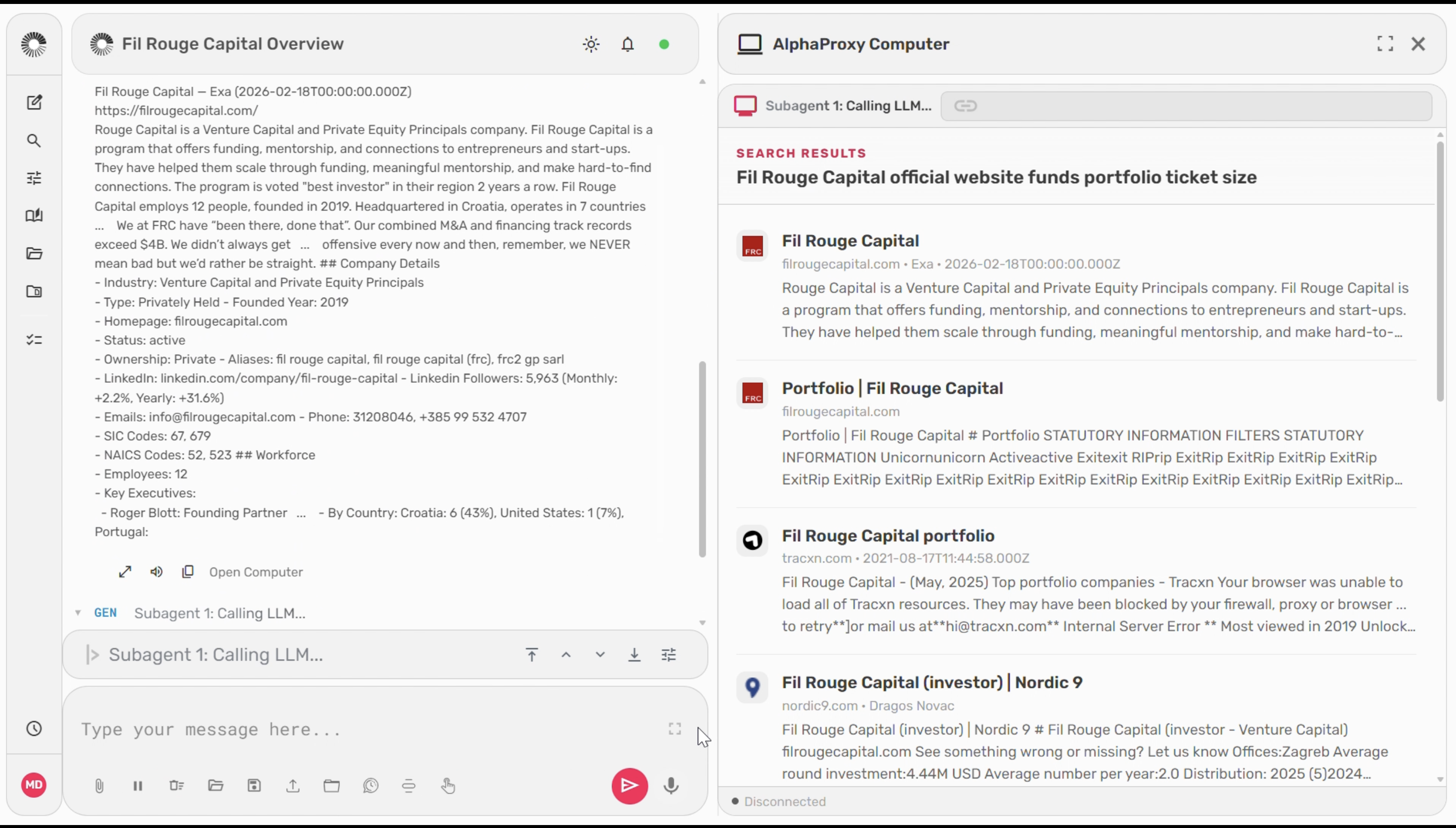Image resolution: width=1456 pixels, height=828 pixels.
Task: Open the folder-with-document sidebar icon
Action: pyautogui.click(x=34, y=292)
